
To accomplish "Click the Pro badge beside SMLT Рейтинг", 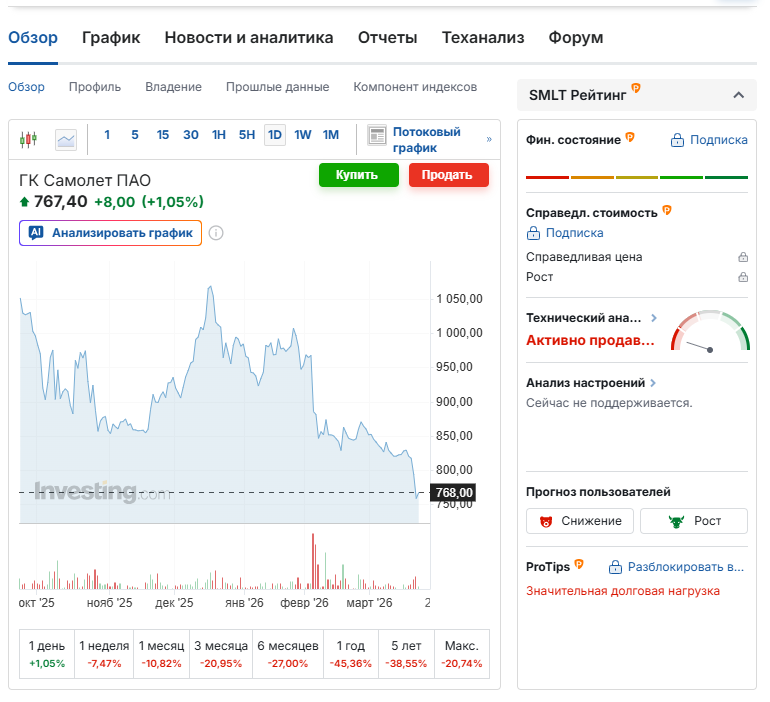I will (636, 90).
